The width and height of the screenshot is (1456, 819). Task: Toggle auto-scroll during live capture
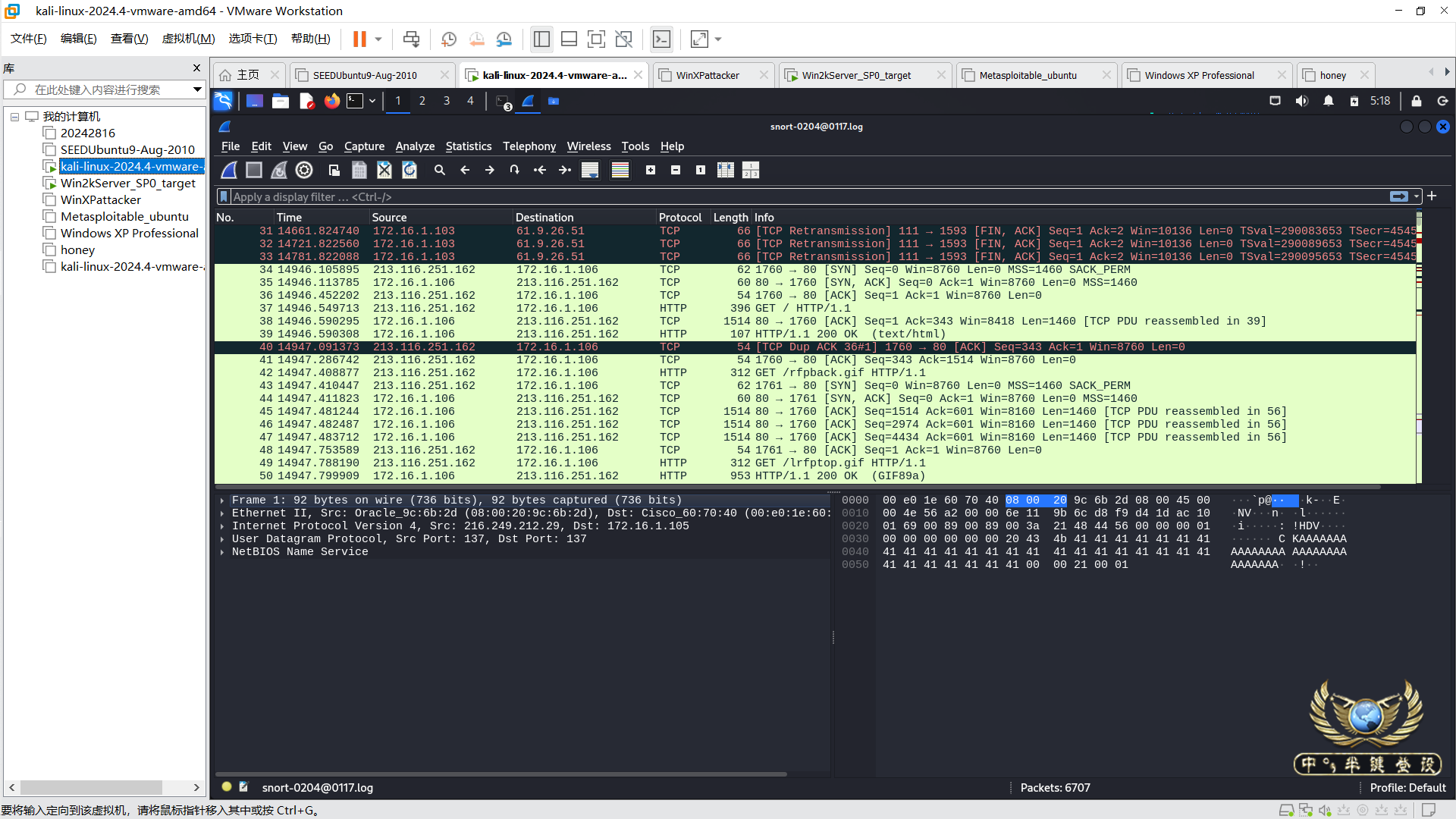point(590,170)
